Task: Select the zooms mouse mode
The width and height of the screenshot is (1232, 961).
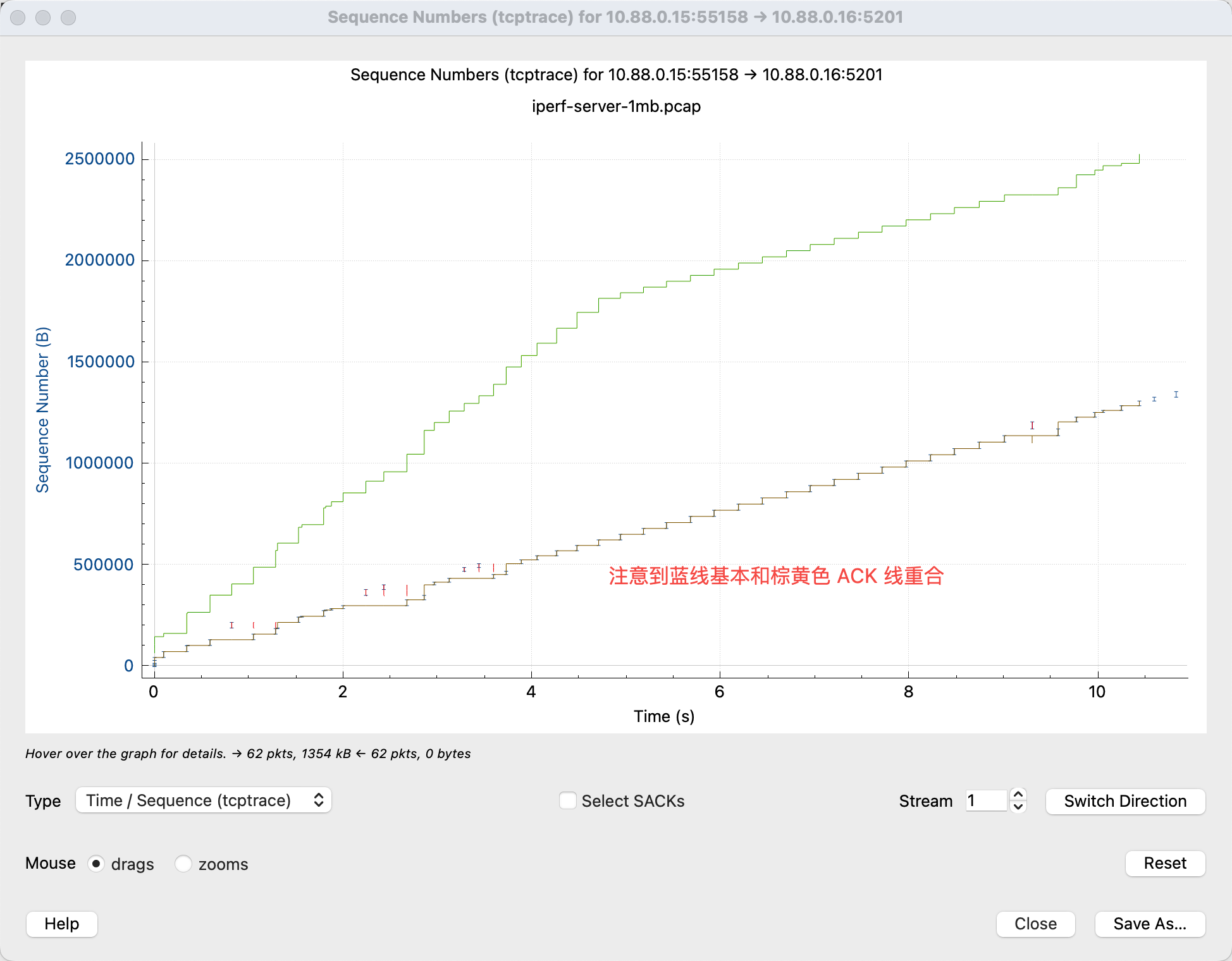Action: (183, 864)
